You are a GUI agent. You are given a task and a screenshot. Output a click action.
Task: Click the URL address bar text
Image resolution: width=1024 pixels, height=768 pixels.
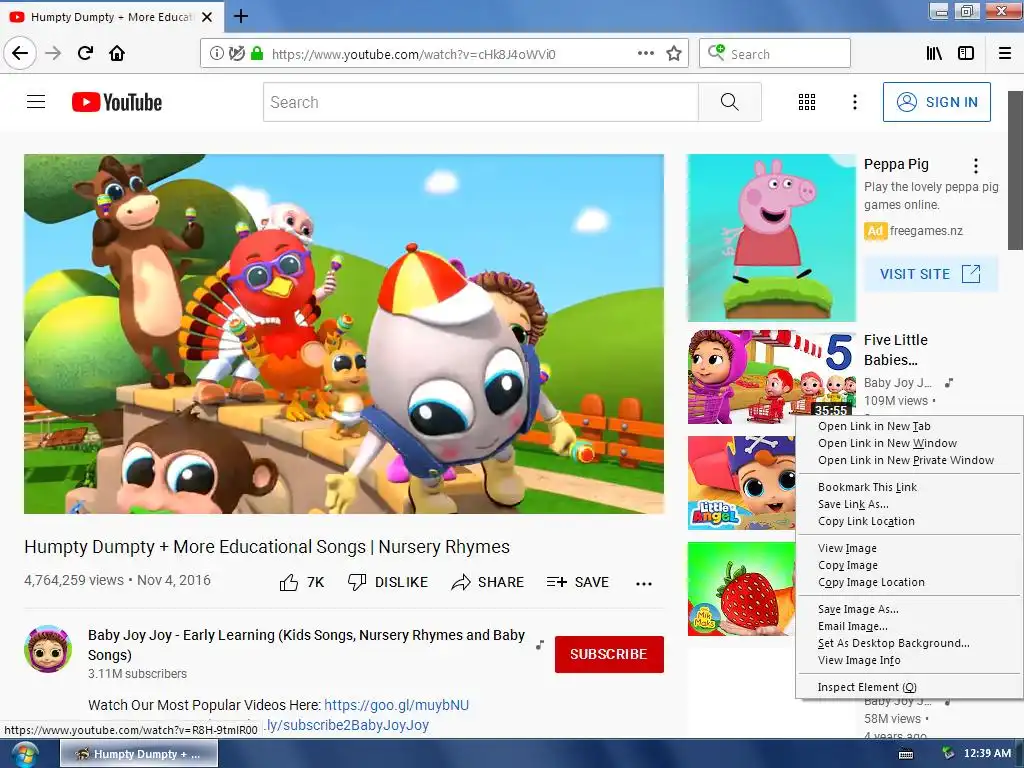pyautogui.click(x=413, y=54)
